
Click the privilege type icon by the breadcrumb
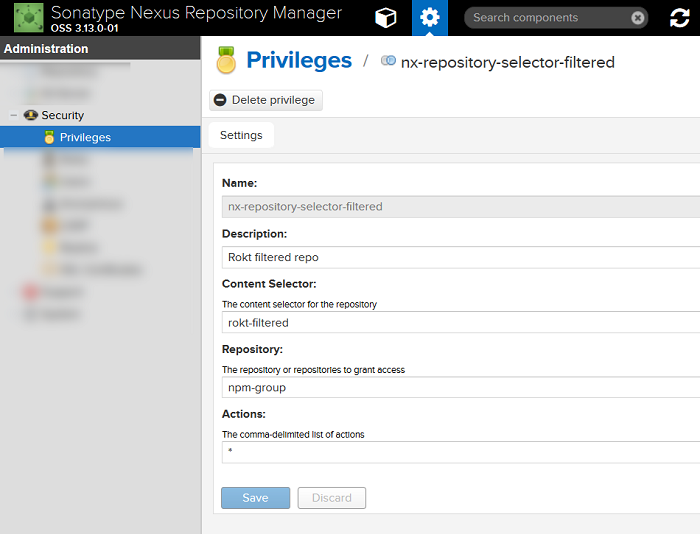[388, 60]
